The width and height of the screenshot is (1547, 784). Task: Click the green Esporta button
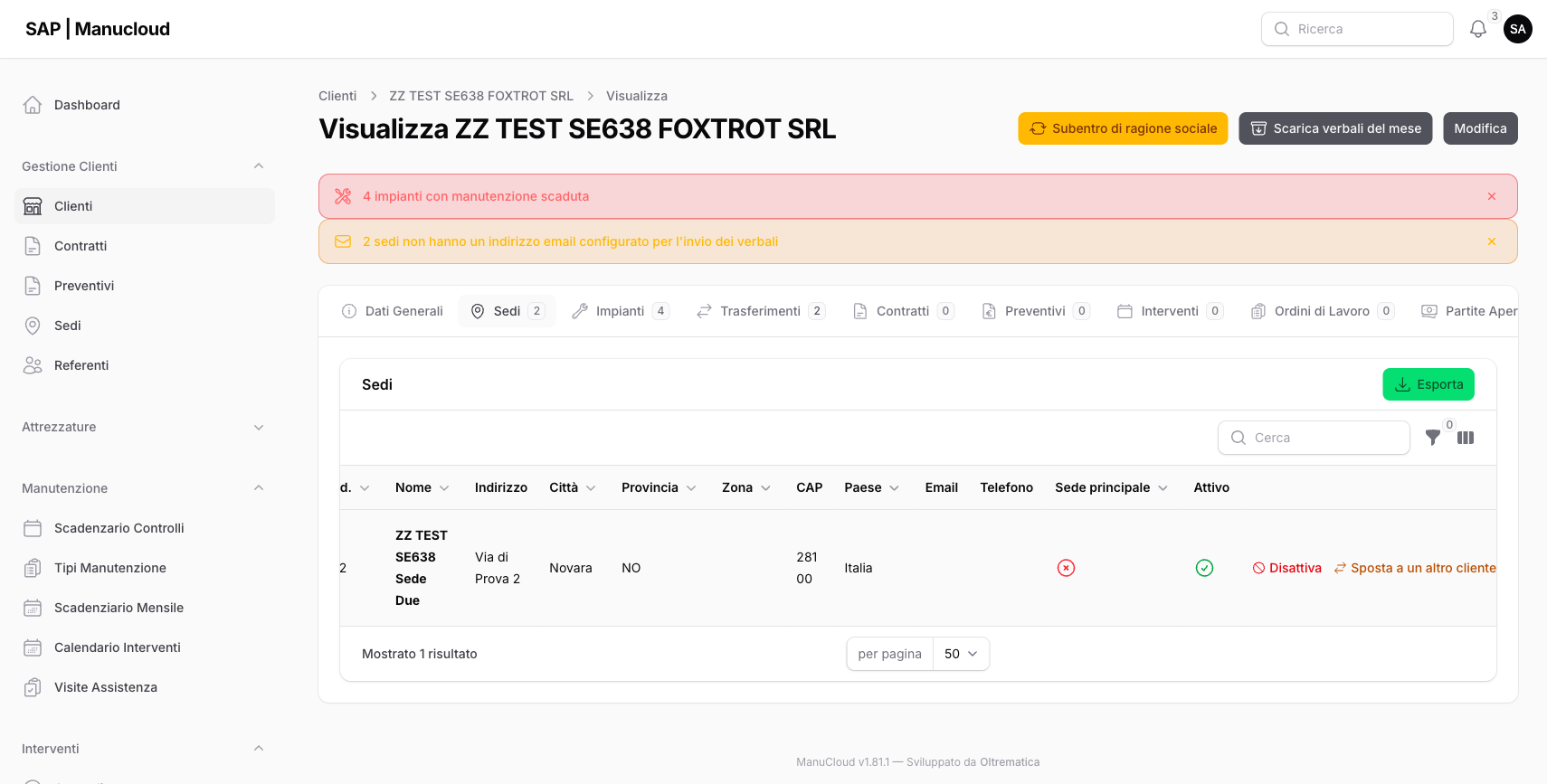coord(1428,384)
